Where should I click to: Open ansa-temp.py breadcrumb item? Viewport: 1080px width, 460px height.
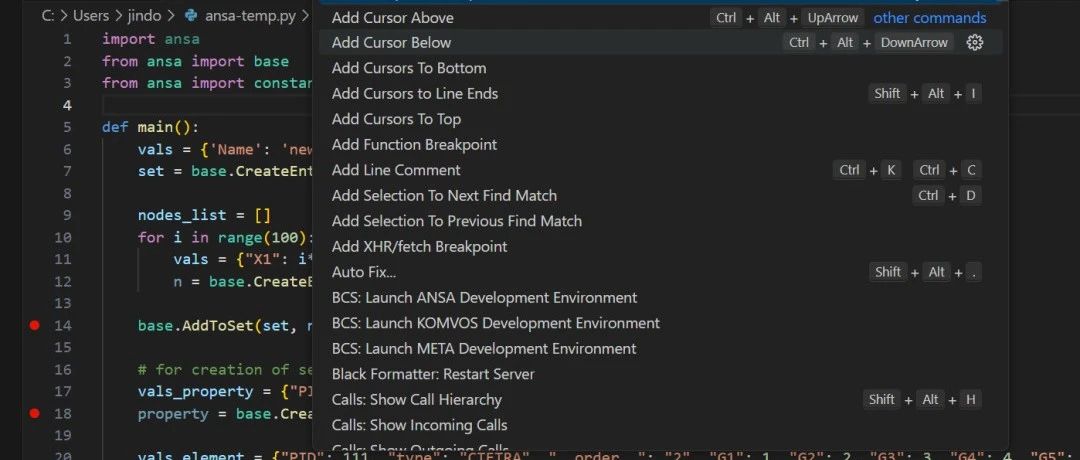pyautogui.click(x=252, y=16)
